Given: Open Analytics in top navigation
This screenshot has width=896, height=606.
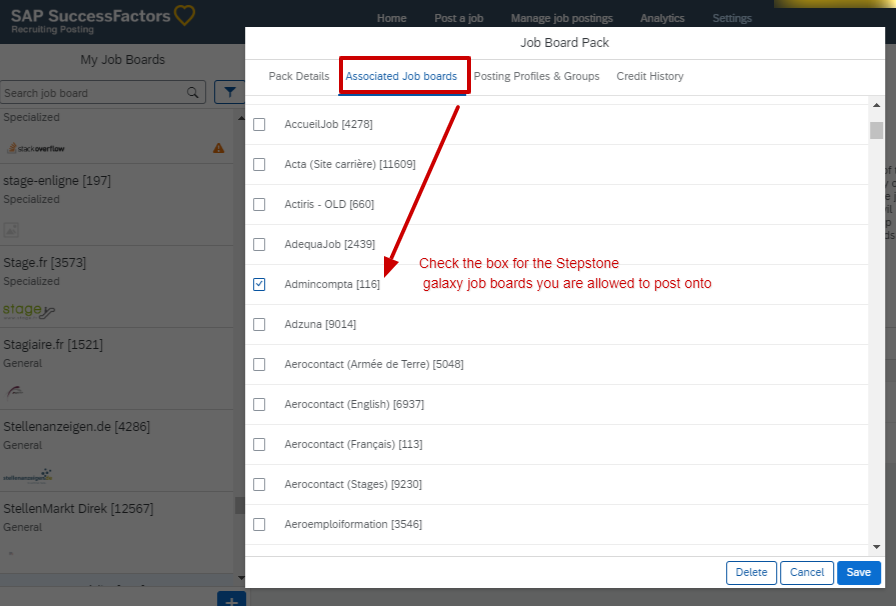Looking at the screenshot, I should pyautogui.click(x=662, y=18).
